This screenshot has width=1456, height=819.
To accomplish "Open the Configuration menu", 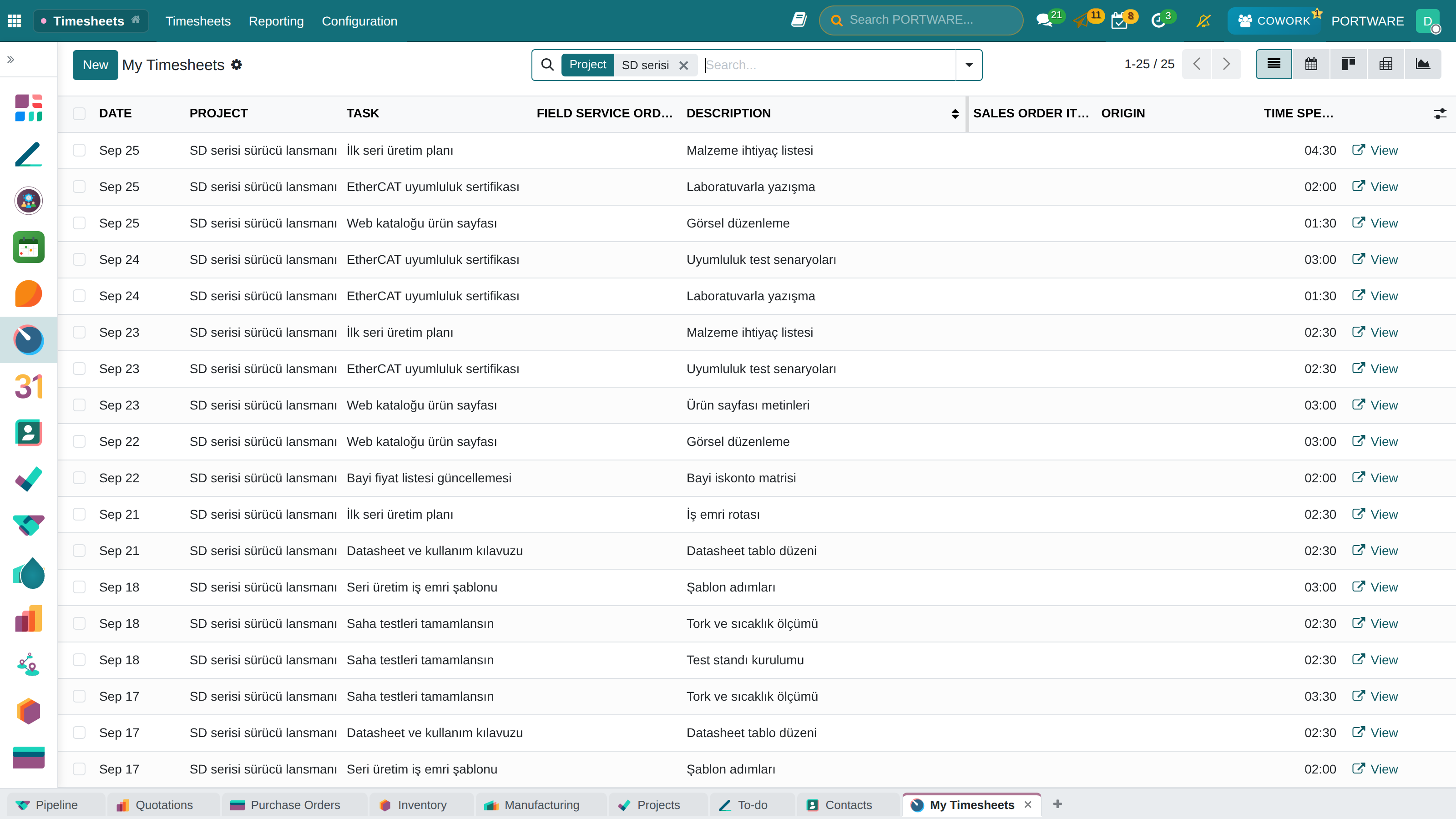I will 359,21.
